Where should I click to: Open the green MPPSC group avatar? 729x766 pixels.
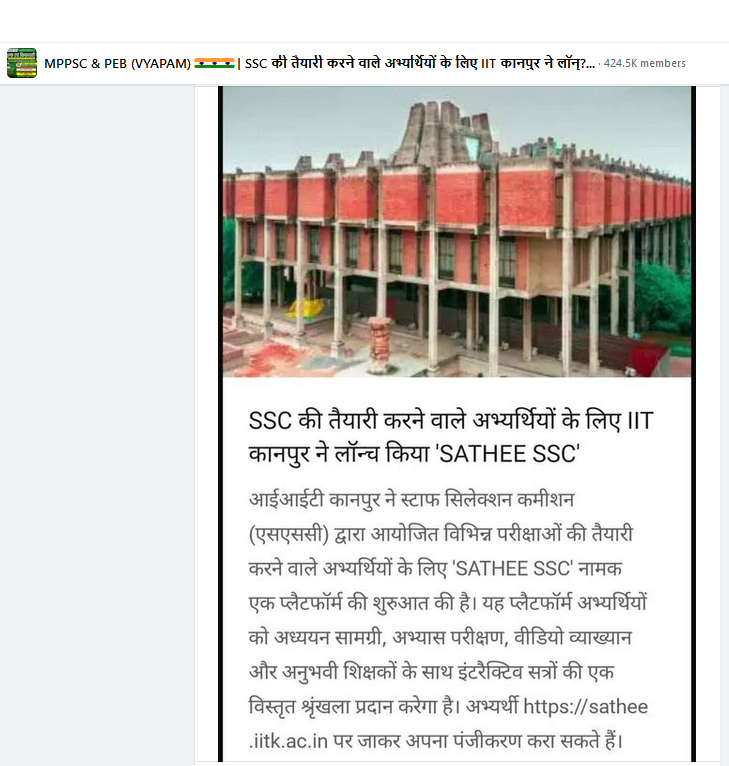click(x=21, y=63)
